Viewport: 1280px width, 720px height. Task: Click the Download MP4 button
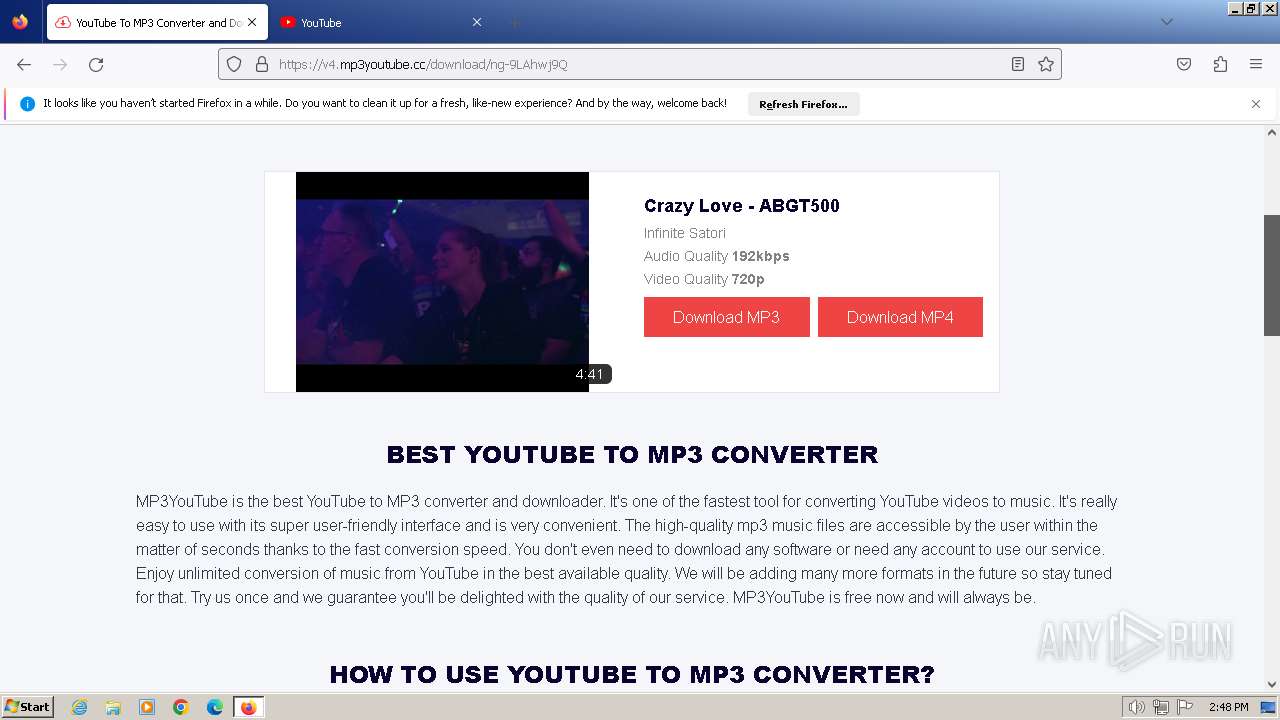900,317
